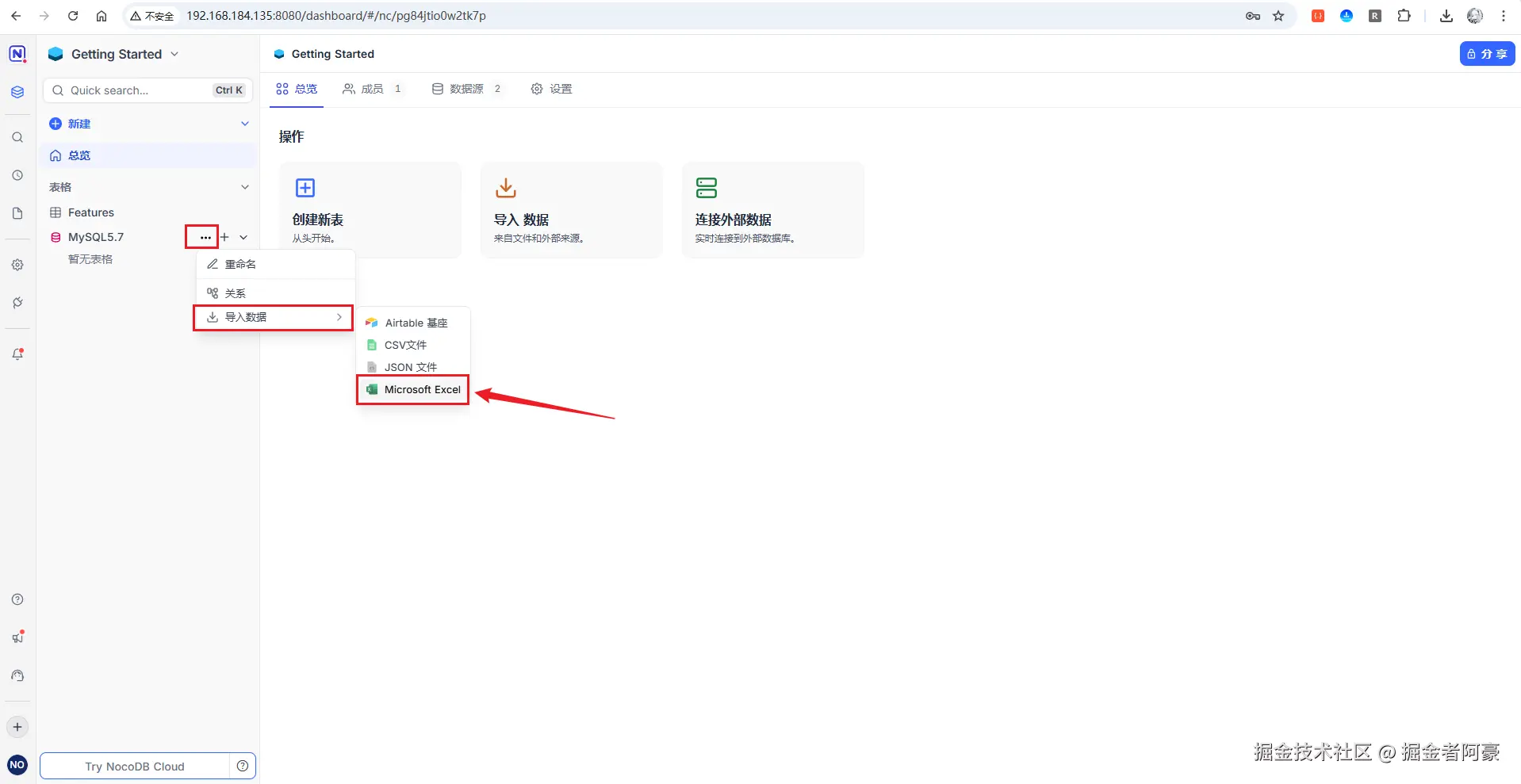
Task: Click the red extension icon in toolbar
Action: click(1318, 16)
